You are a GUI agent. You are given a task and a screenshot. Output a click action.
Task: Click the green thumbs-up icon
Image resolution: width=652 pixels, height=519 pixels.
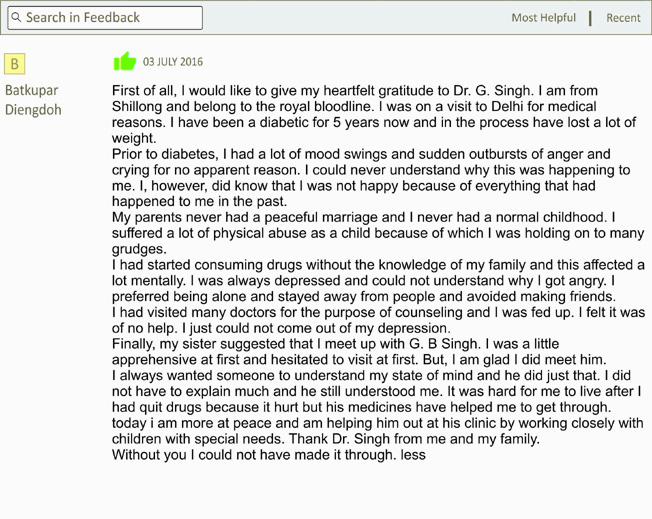(x=125, y=61)
